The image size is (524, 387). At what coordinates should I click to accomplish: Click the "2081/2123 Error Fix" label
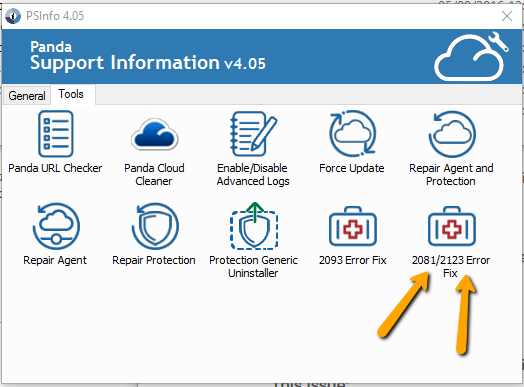click(x=451, y=266)
